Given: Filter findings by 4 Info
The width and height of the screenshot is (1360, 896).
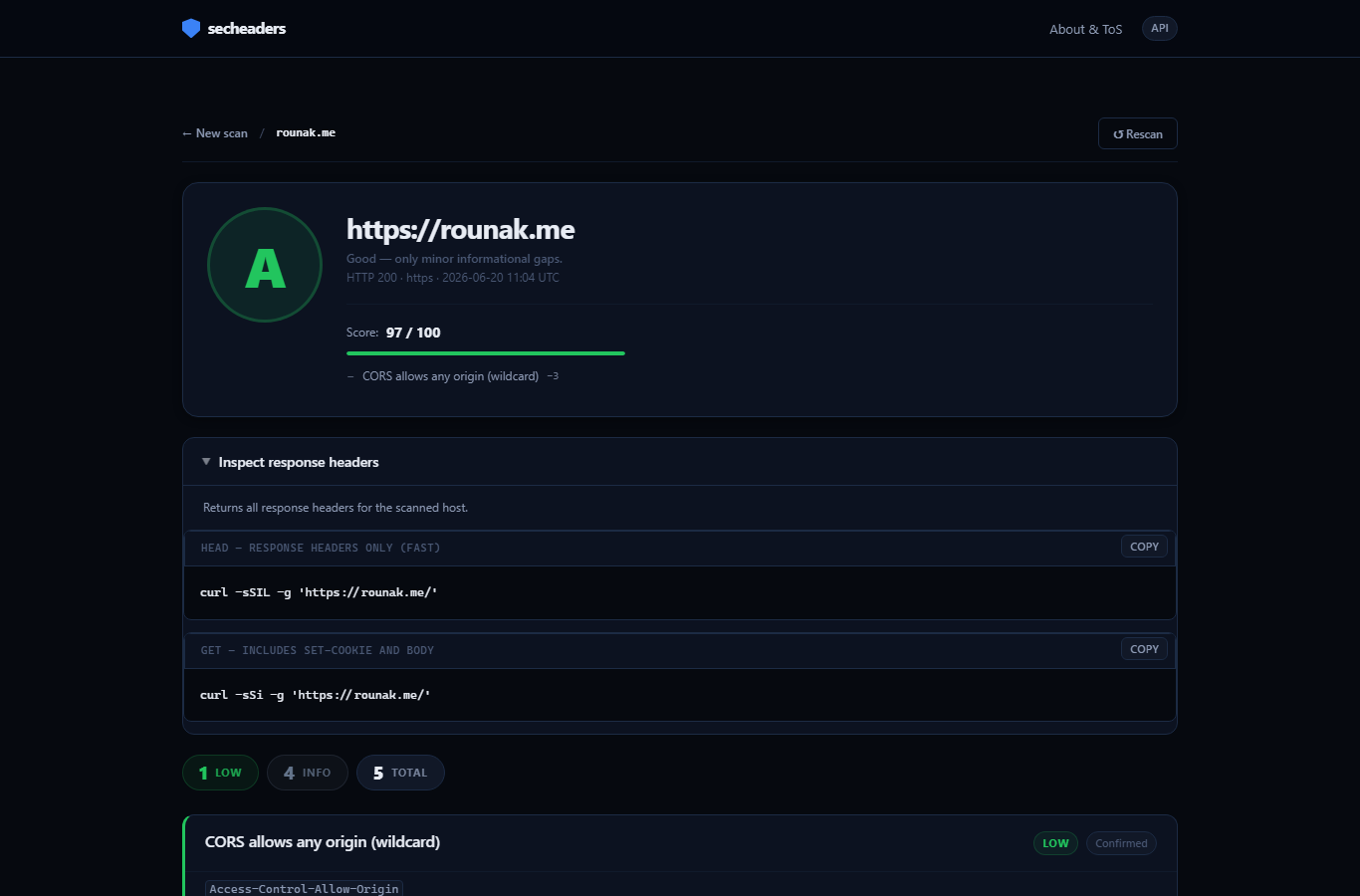Looking at the screenshot, I should point(308,773).
